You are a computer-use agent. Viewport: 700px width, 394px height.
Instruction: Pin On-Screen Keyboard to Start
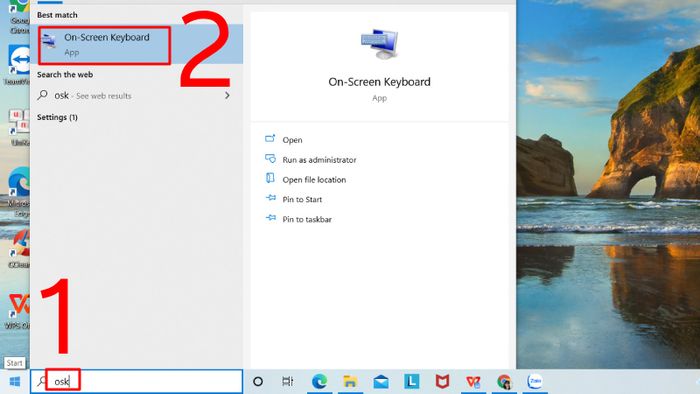click(302, 199)
